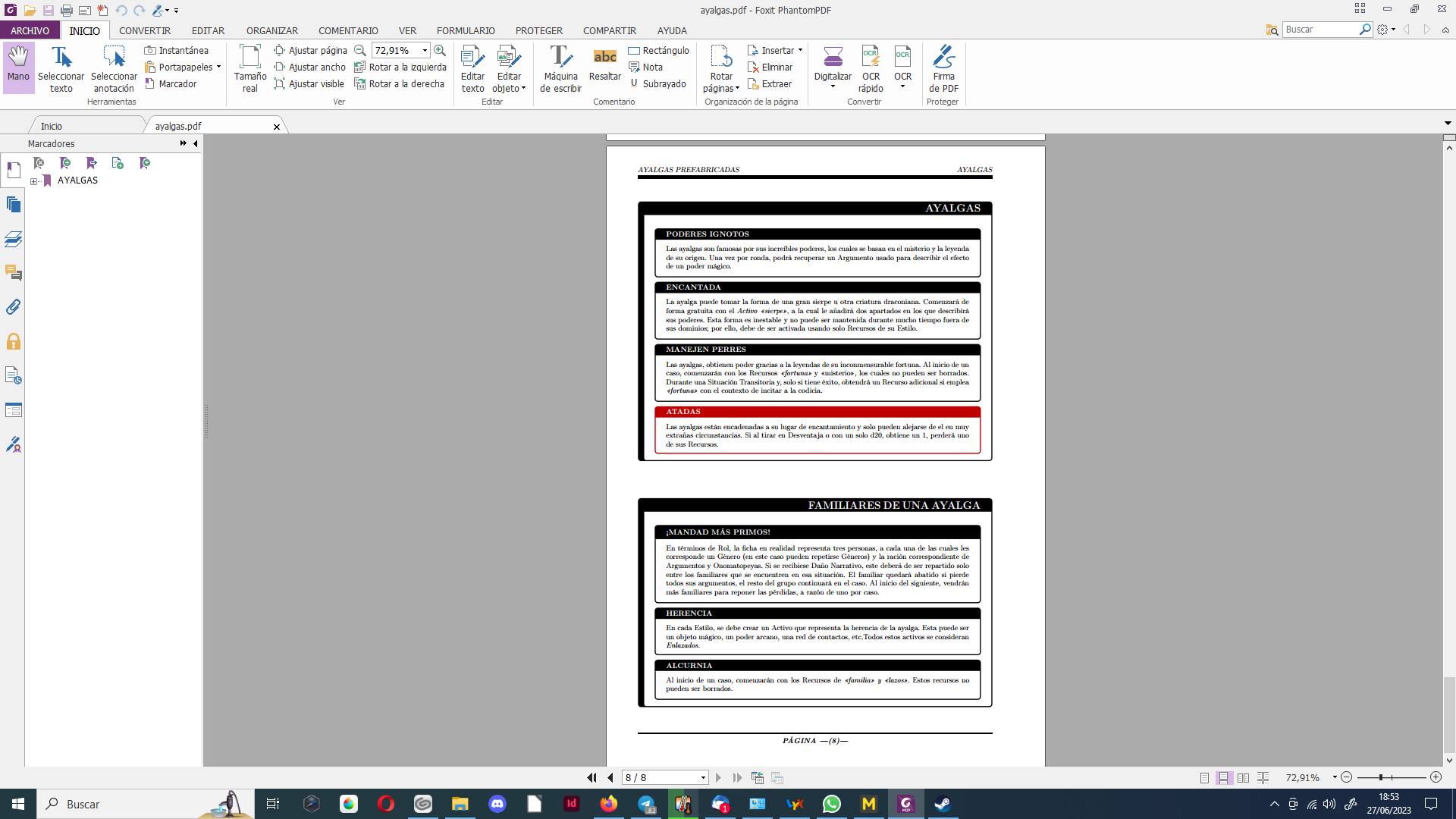This screenshot has width=1456, height=819.
Task: Run OCR rápido
Action: coord(871,68)
